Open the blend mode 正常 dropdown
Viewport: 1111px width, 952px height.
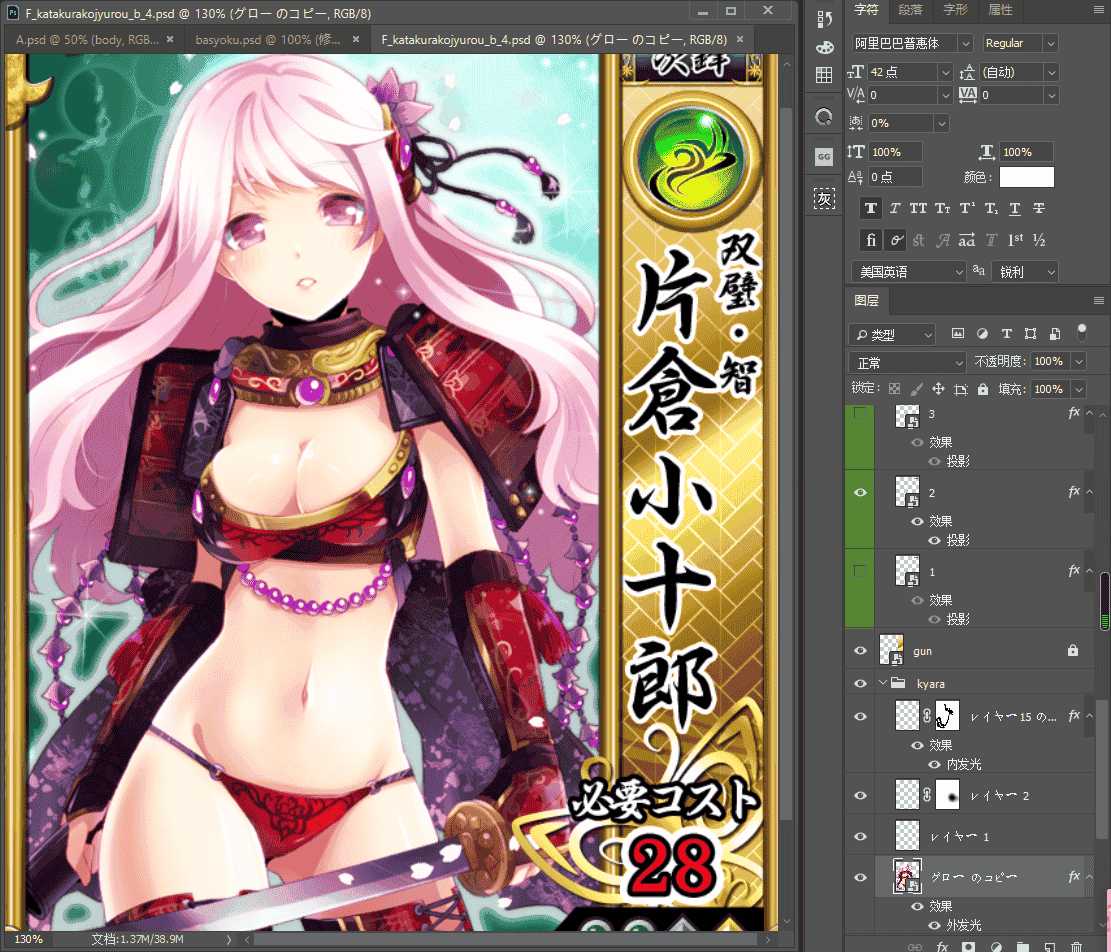907,363
